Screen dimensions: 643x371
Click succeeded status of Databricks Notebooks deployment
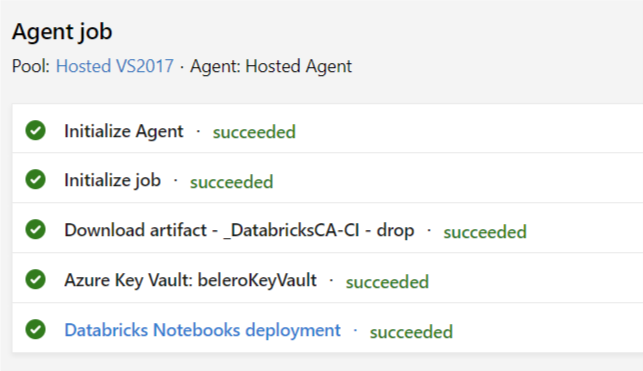[x=411, y=332]
